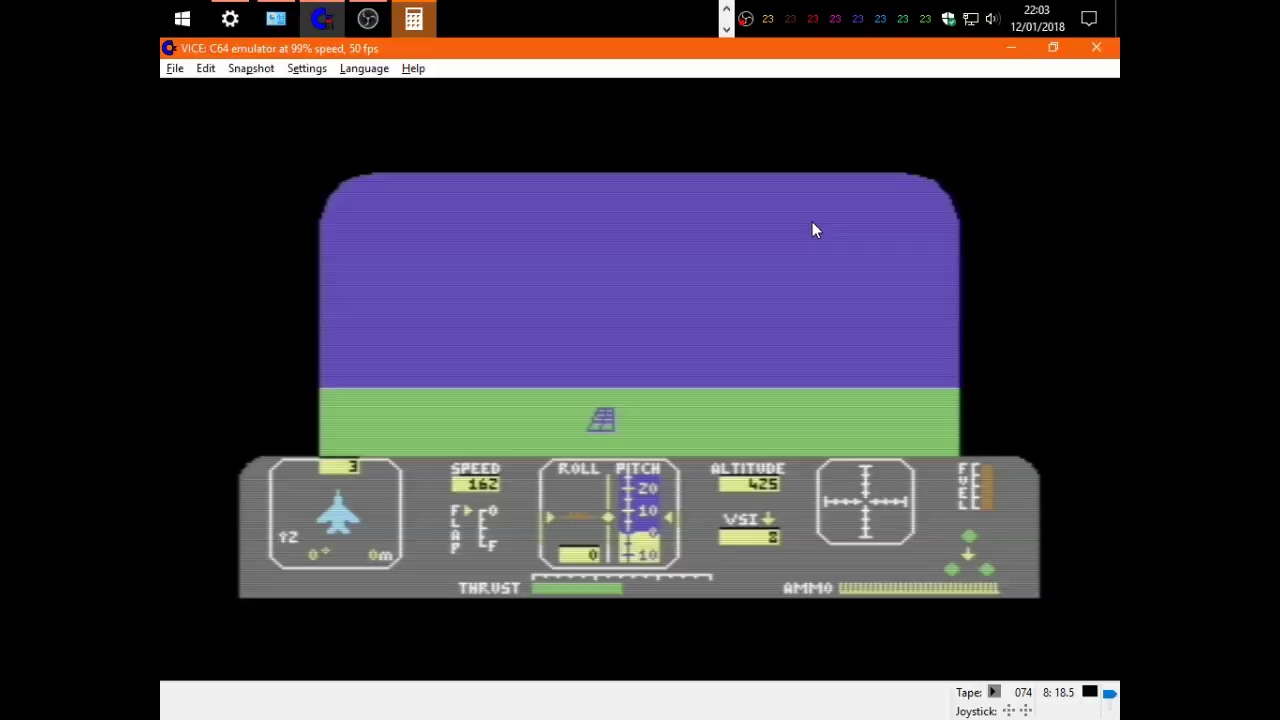Click the first joystick indicator icon
This screenshot has height=720, width=1280.
[1008, 711]
